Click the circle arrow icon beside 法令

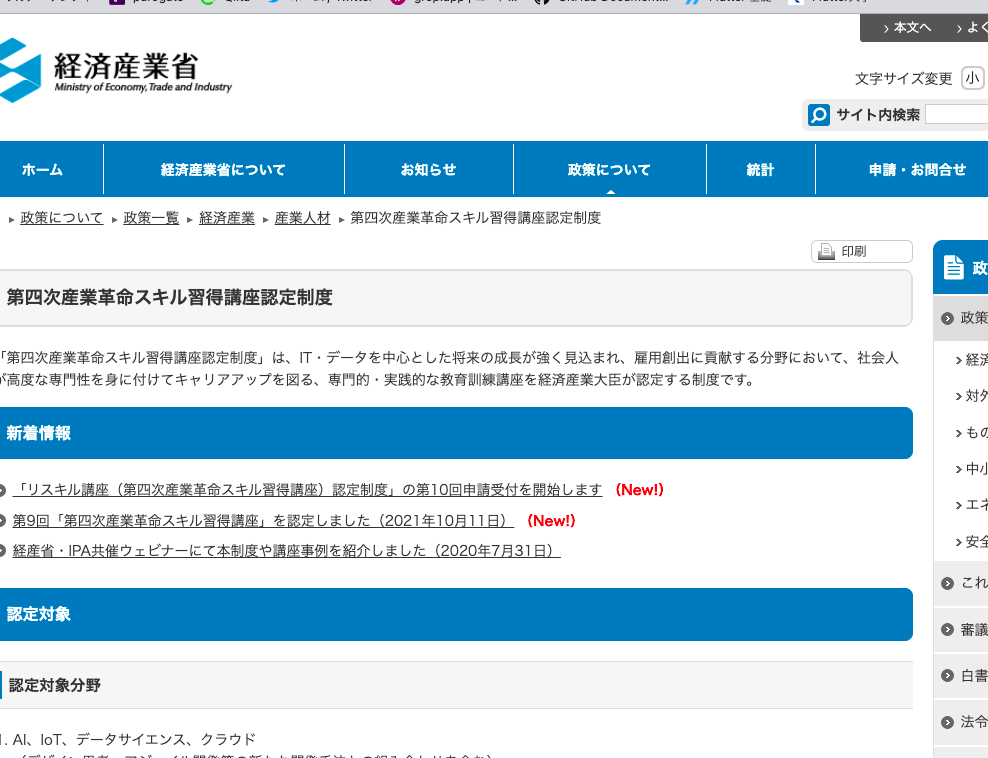click(x=947, y=722)
